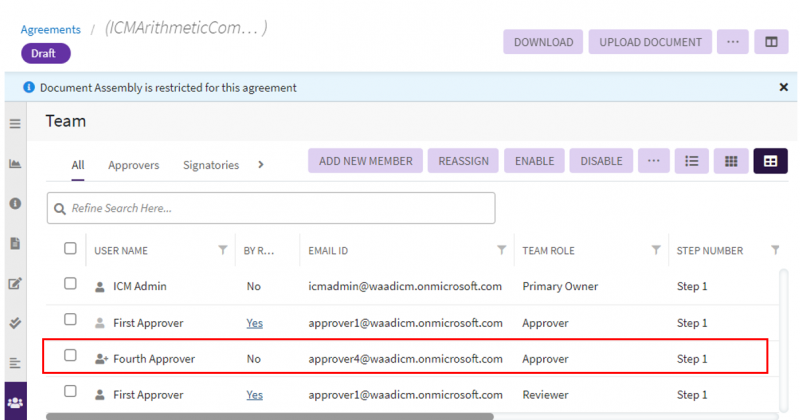
Task: Check the First Approver Approver row checkbox
Action: (70, 319)
